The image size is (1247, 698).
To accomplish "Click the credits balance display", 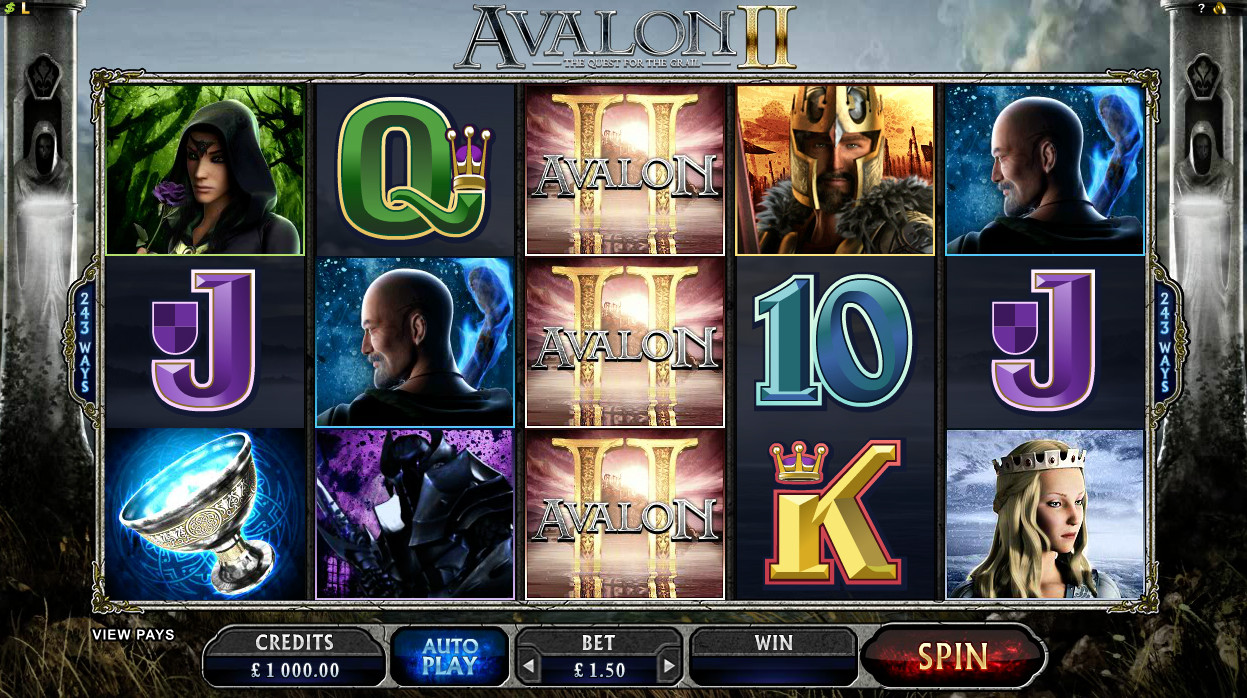I will pyautogui.click(x=294, y=657).
